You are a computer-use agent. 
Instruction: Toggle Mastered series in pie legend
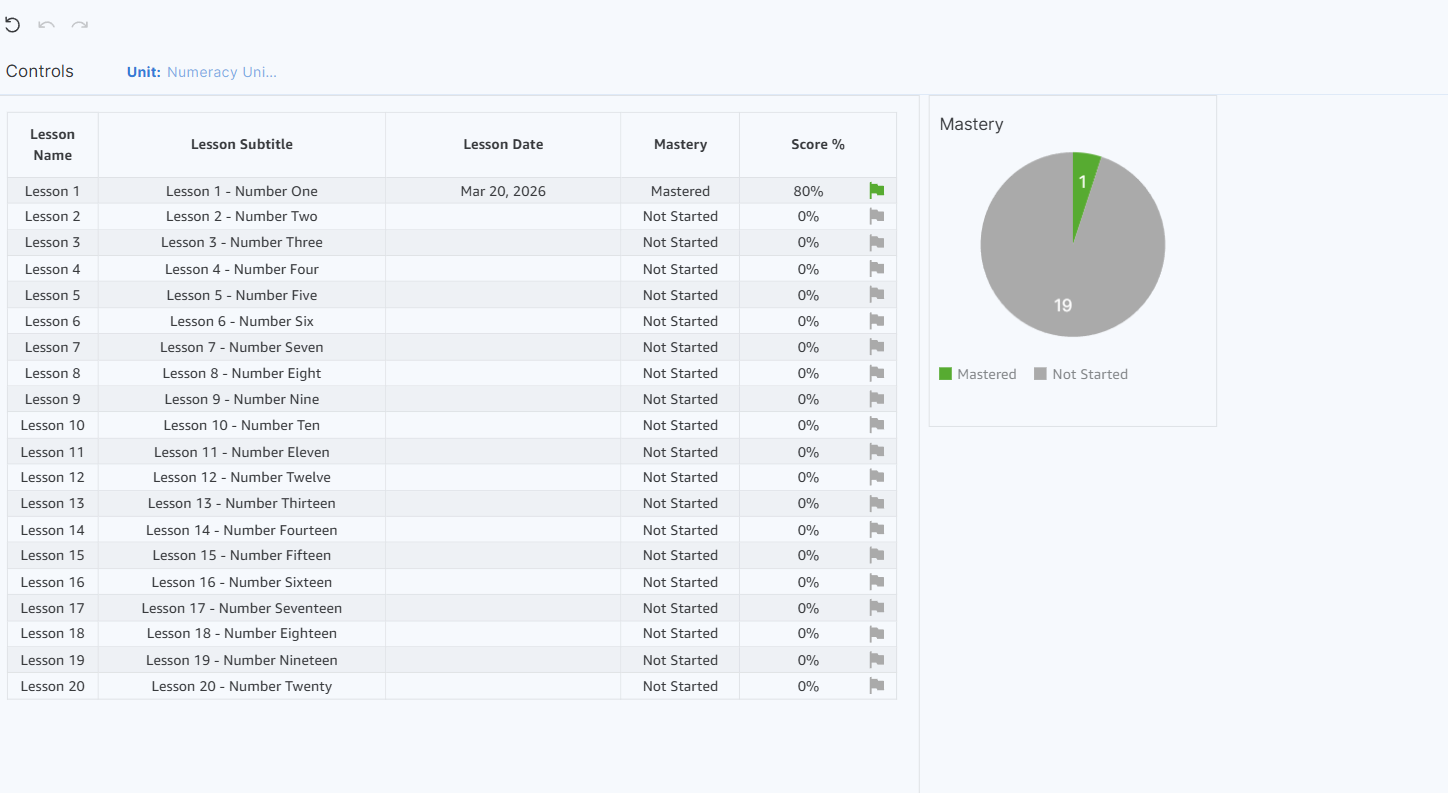[x=977, y=374]
